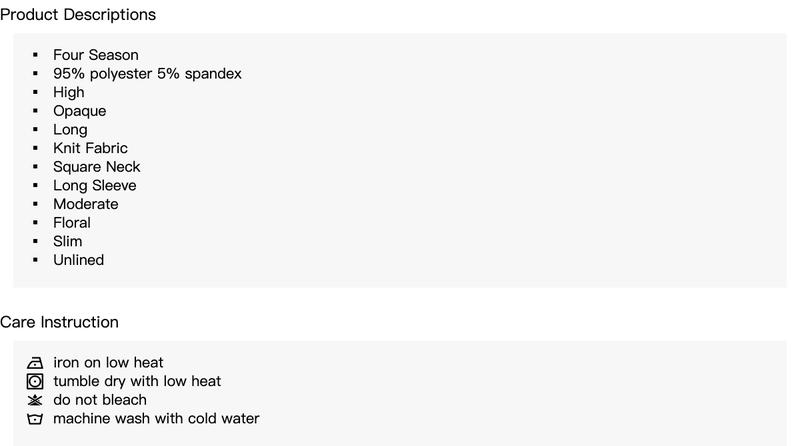Select the Product Descriptions heading

(x=78, y=15)
